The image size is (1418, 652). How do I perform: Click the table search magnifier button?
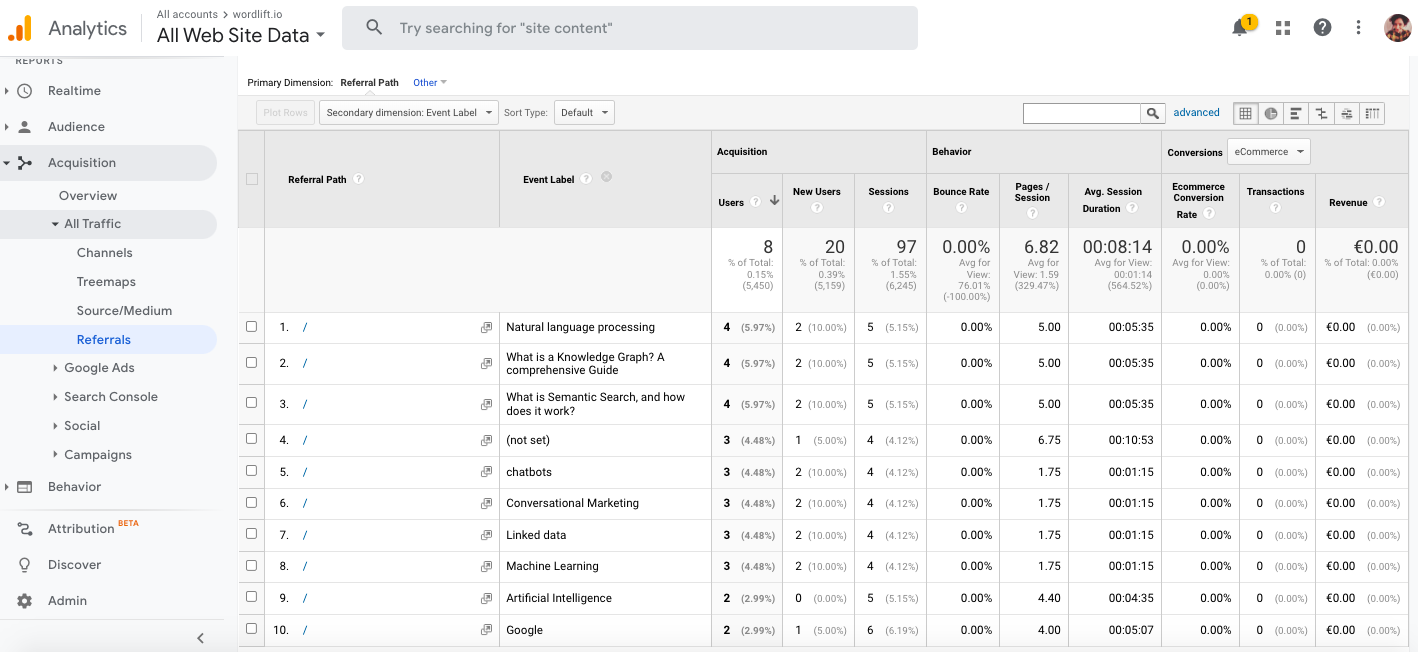(1153, 113)
